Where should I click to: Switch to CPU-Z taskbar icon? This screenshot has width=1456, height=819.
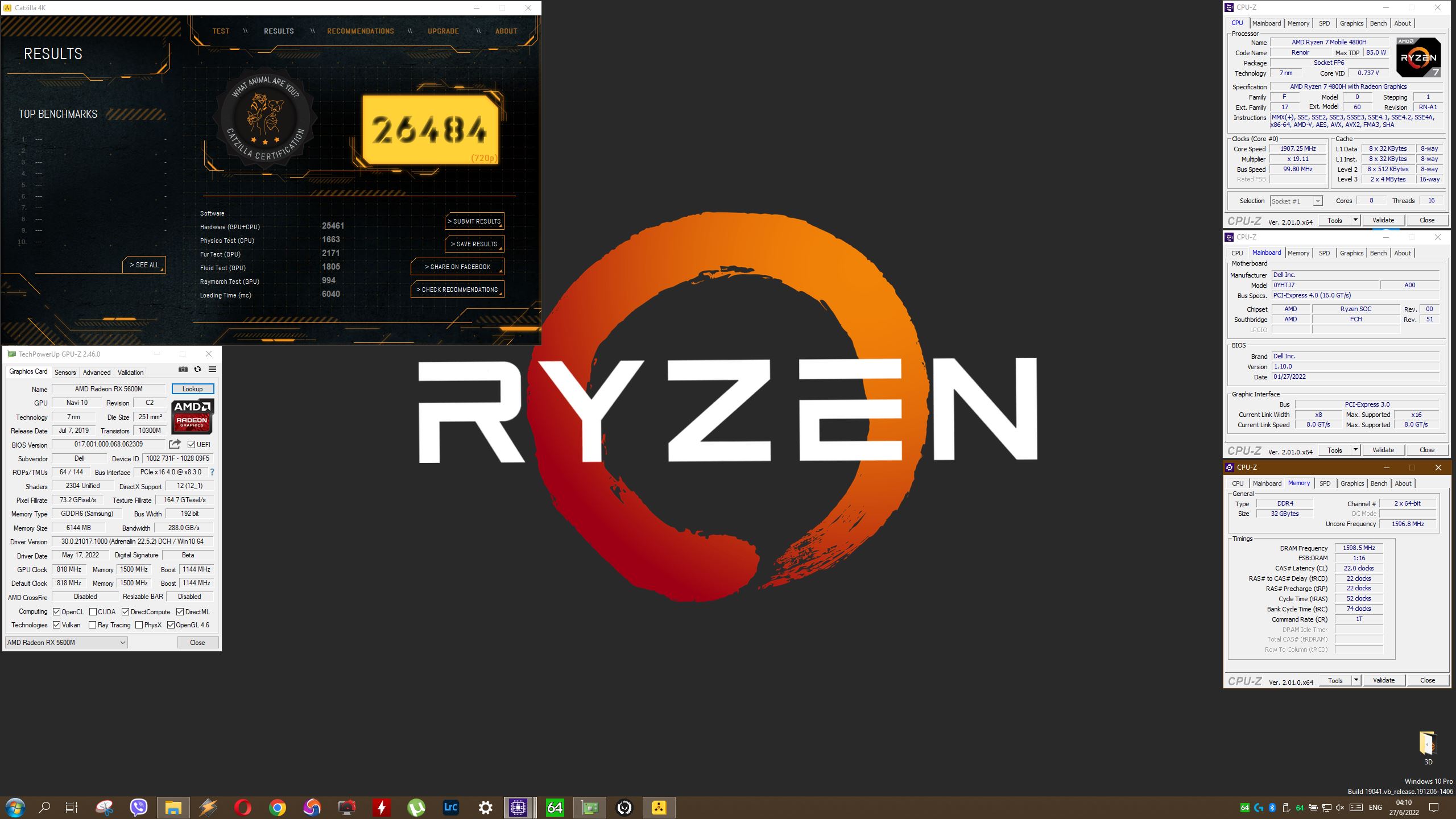pos(519,808)
